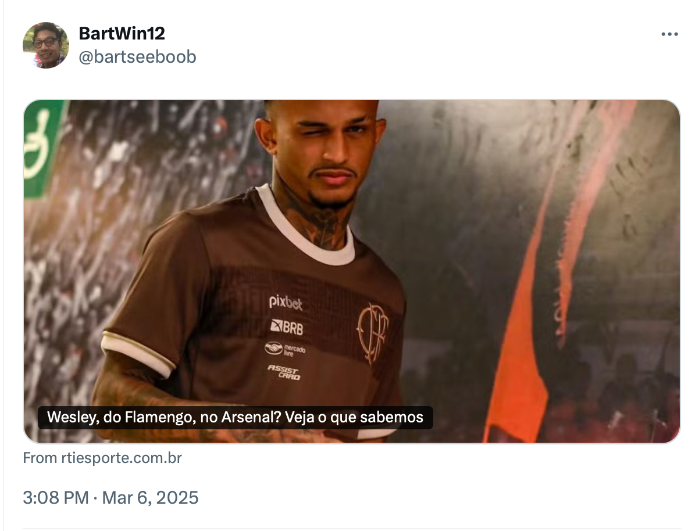
Task: Click the white-striped sleeve cuff
Action: click(138, 354)
